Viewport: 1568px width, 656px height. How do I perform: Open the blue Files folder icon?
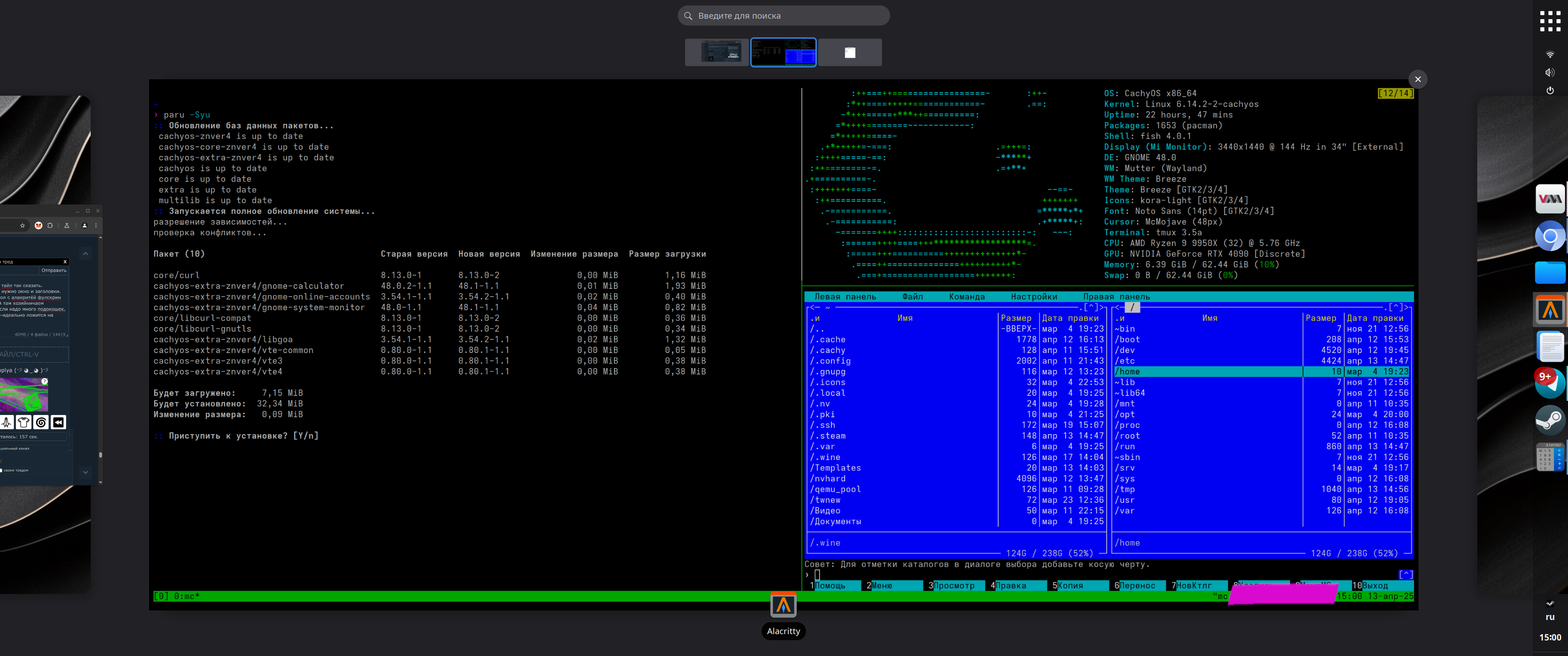[1550, 273]
